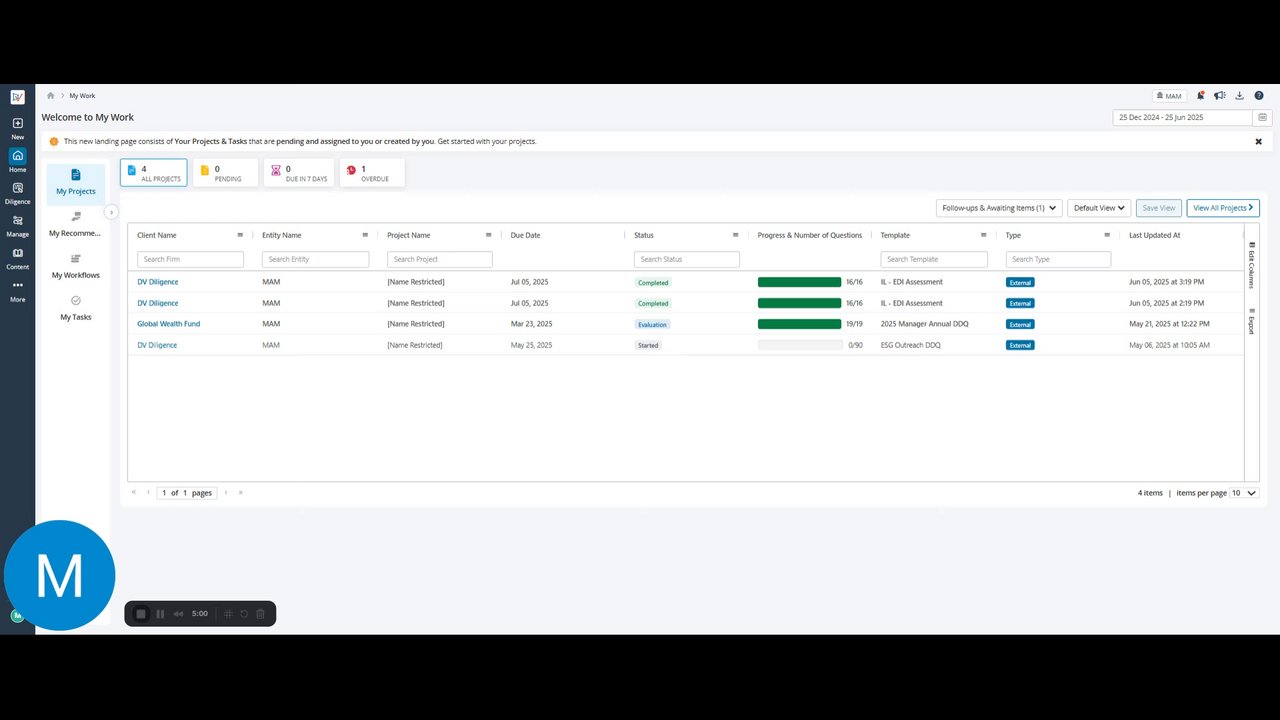Viewport: 1280px width, 720px height.
Task: Open the Content library sidebar icon
Action: (x=17, y=258)
